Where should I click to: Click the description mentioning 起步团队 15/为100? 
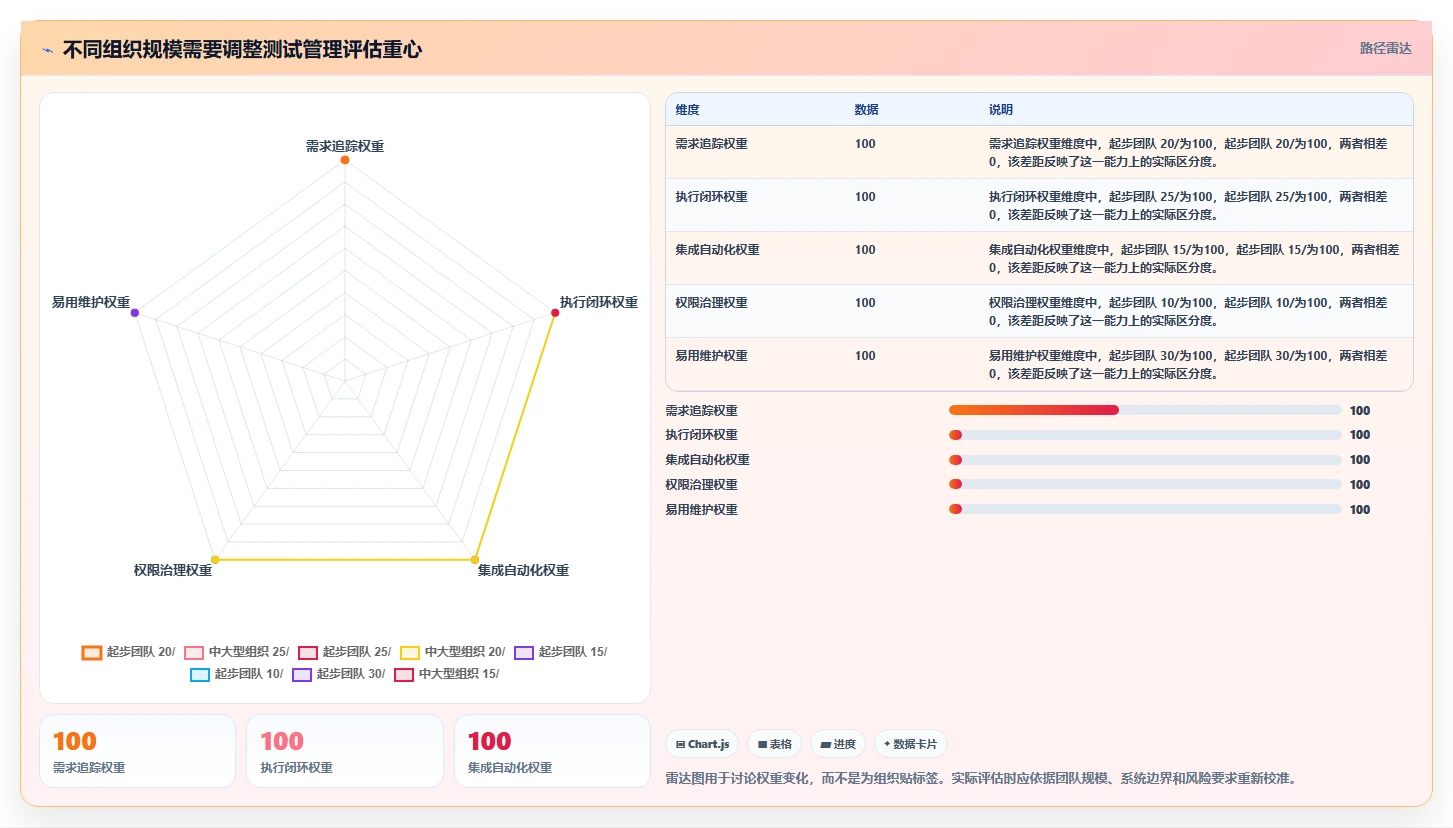(1194, 258)
